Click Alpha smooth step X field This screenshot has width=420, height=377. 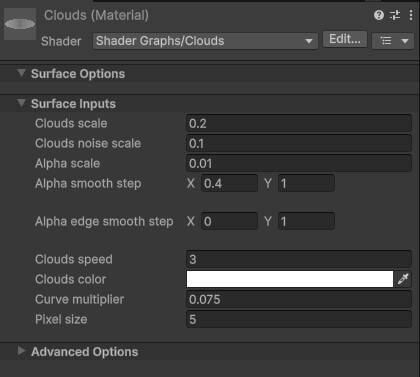tap(229, 183)
